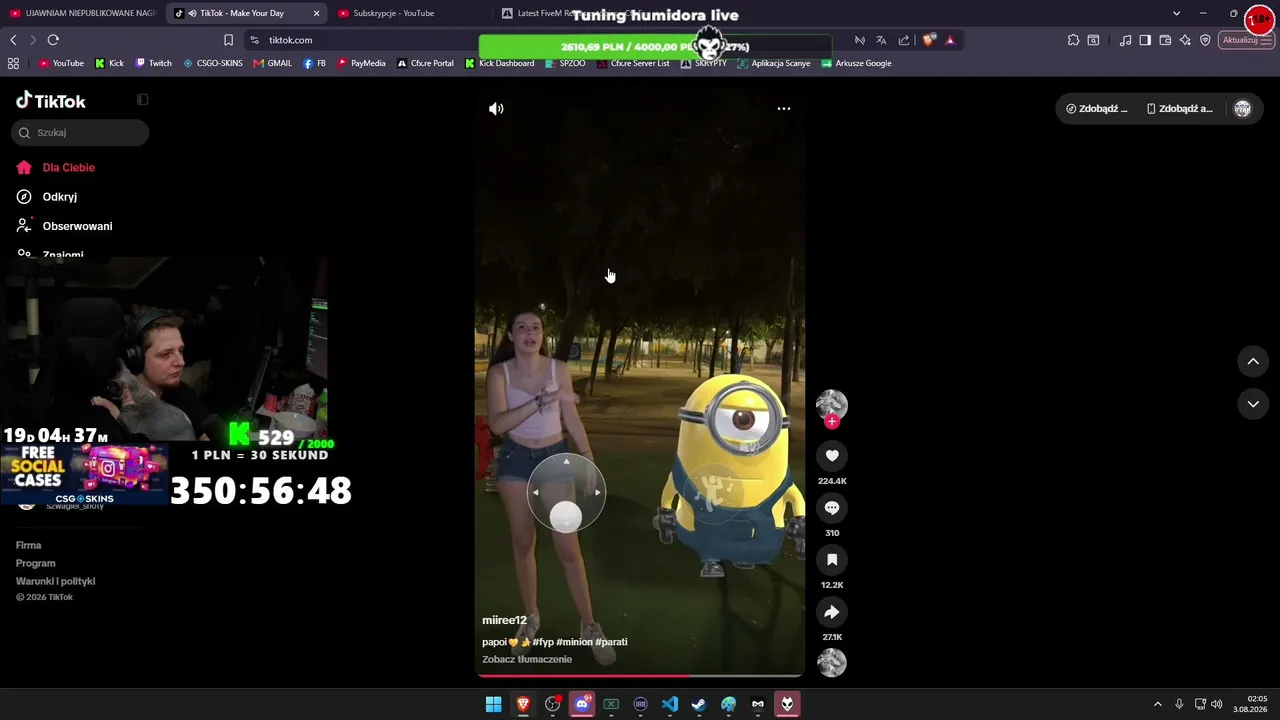Viewport: 1280px width, 720px height.
Task: Open the YouTube bookmark
Action: pos(61,63)
